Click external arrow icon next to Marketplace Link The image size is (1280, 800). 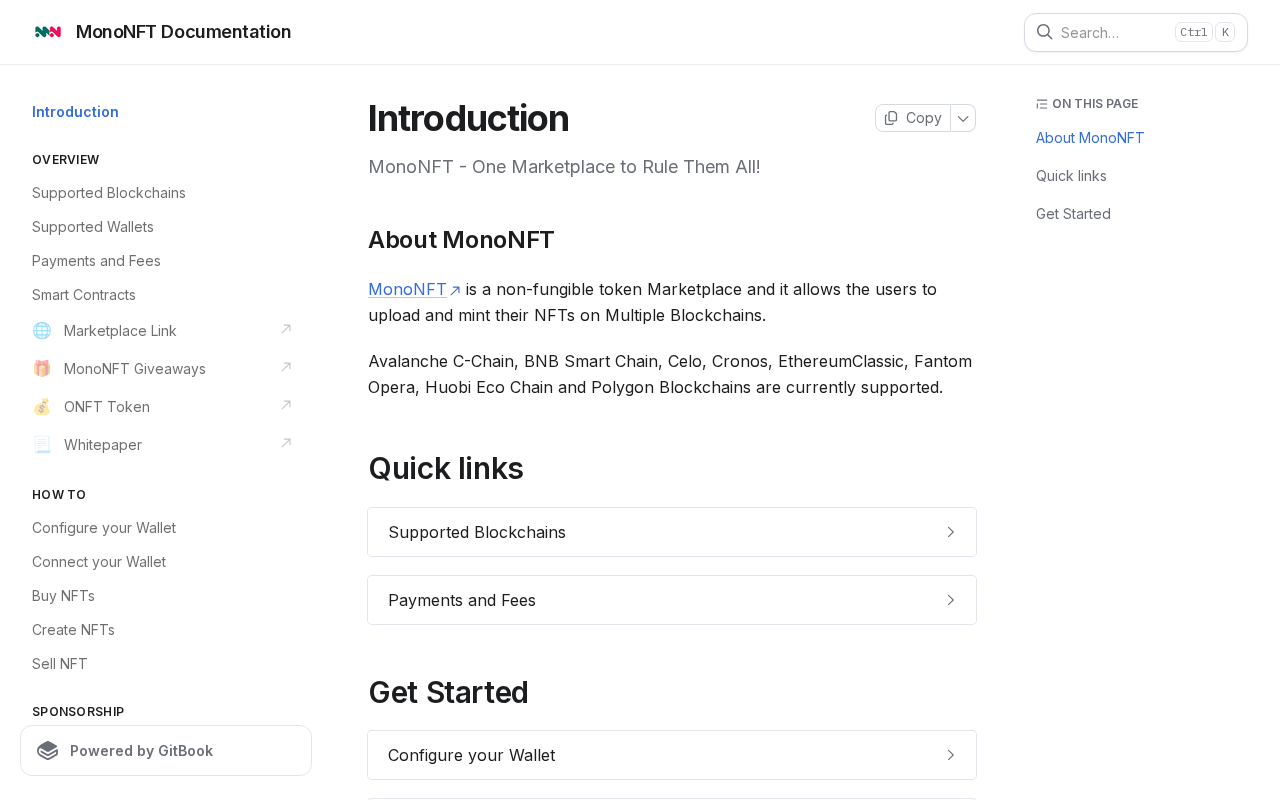(x=286, y=329)
